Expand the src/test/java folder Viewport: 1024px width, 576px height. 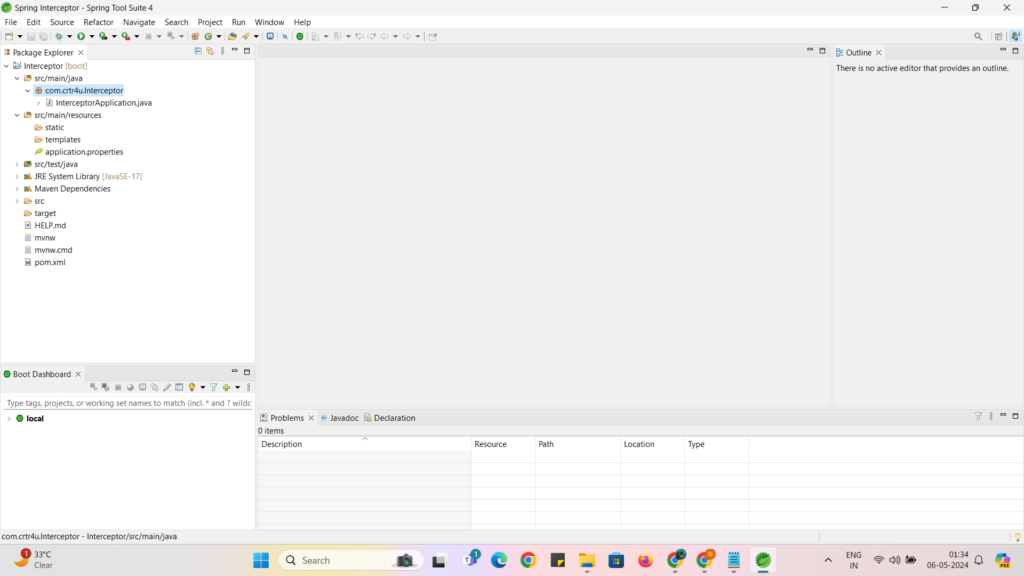click(x=17, y=165)
